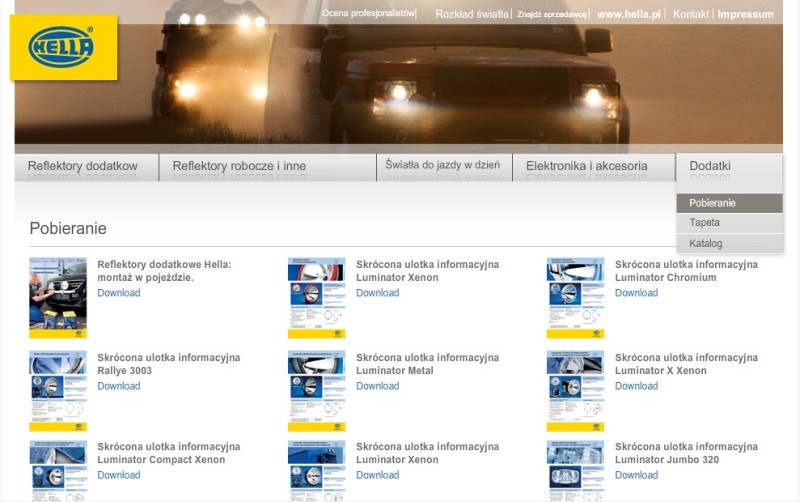This screenshot has width=800, height=502.
Task: Select Tapeta in Dodatki submenu
Action: click(729, 223)
